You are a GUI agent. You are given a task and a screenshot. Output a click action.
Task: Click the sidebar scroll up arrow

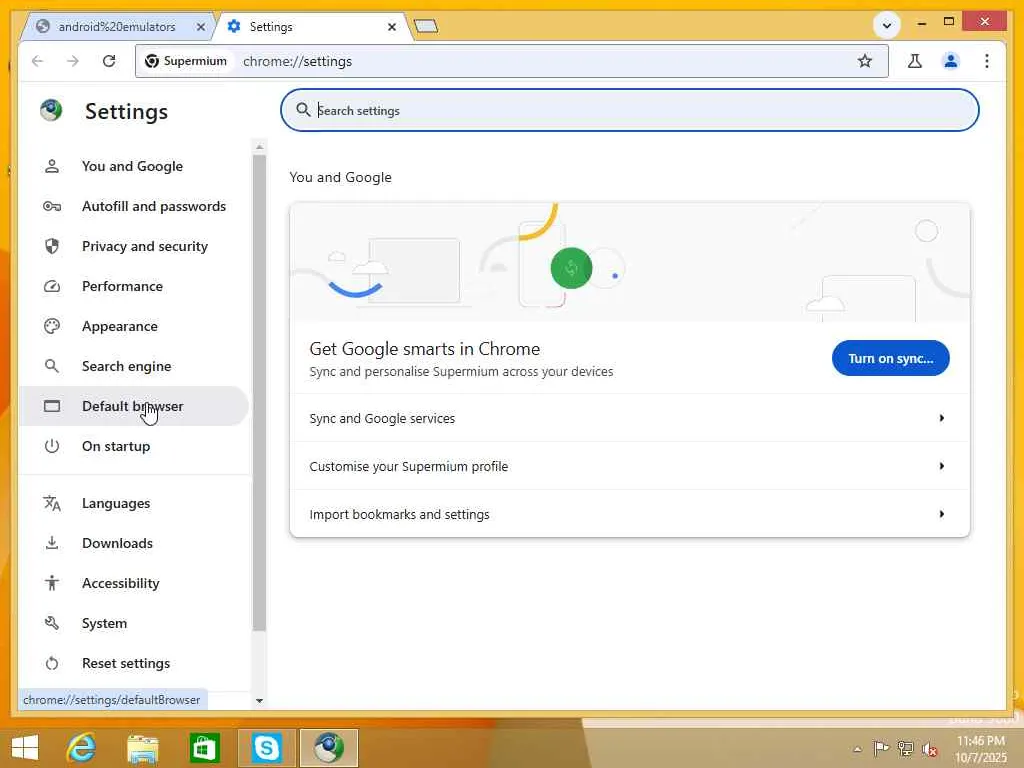(259, 147)
